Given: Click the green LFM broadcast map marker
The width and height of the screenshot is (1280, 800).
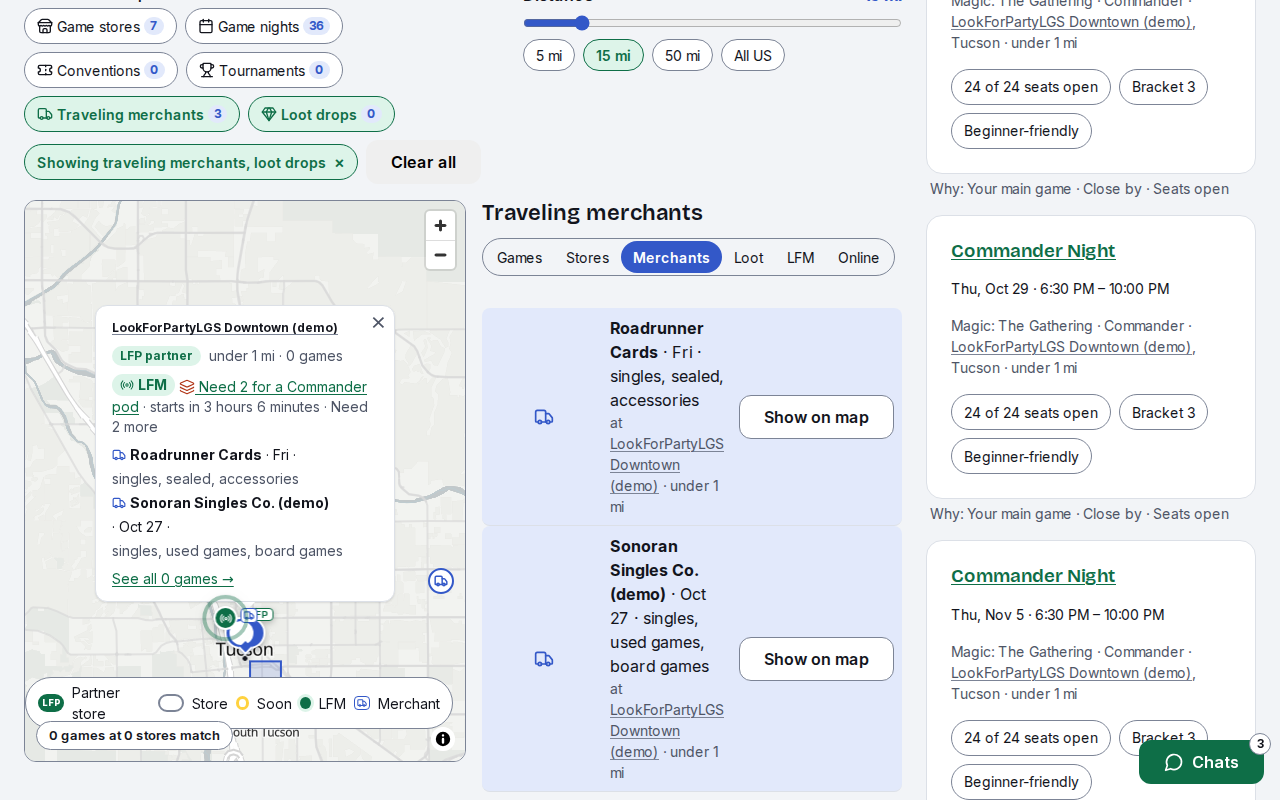Looking at the screenshot, I should (x=226, y=618).
